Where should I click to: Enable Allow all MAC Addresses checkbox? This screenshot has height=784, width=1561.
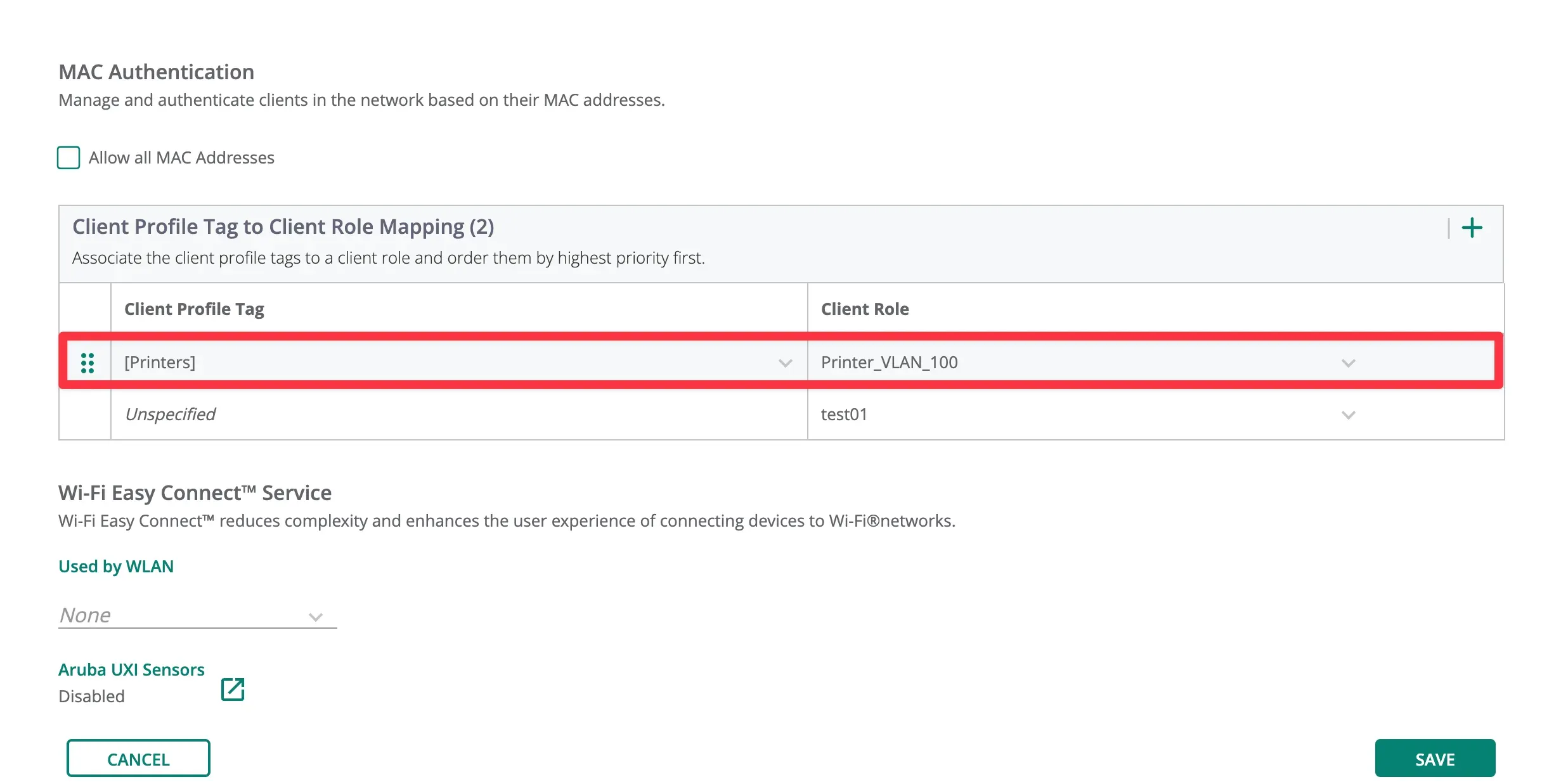(x=68, y=158)
